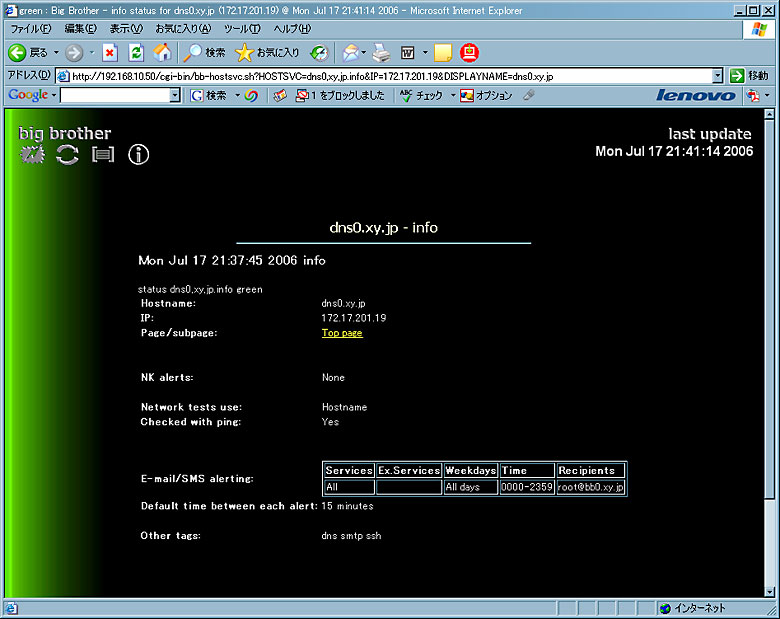The height and width of the screenshot is (619, 780).
Task: Expand the Back button history dropdown
Action: click(x=56, y=52)
